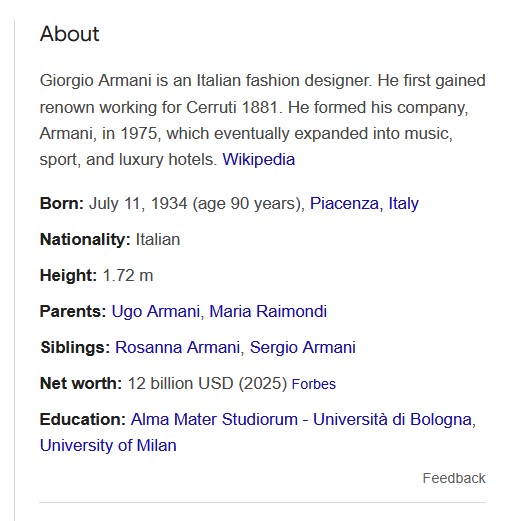Open the Sergio Armani sibling link
The height and width of the screenshot is (521, 532).
303,347
